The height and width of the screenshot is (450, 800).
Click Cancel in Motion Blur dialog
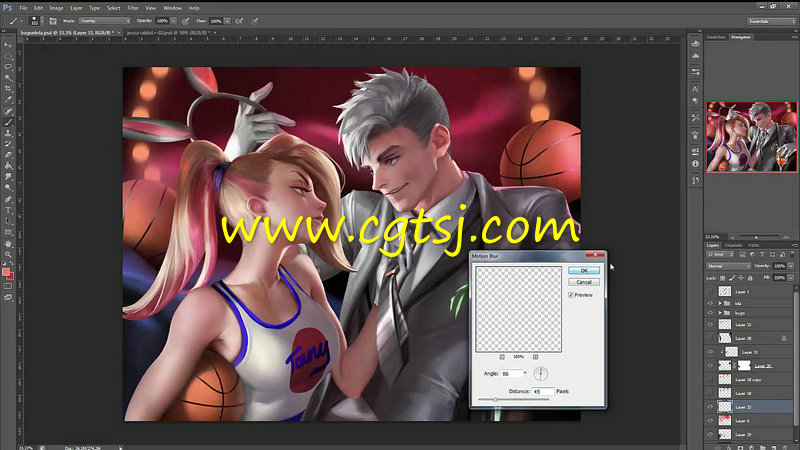[584, 282]
